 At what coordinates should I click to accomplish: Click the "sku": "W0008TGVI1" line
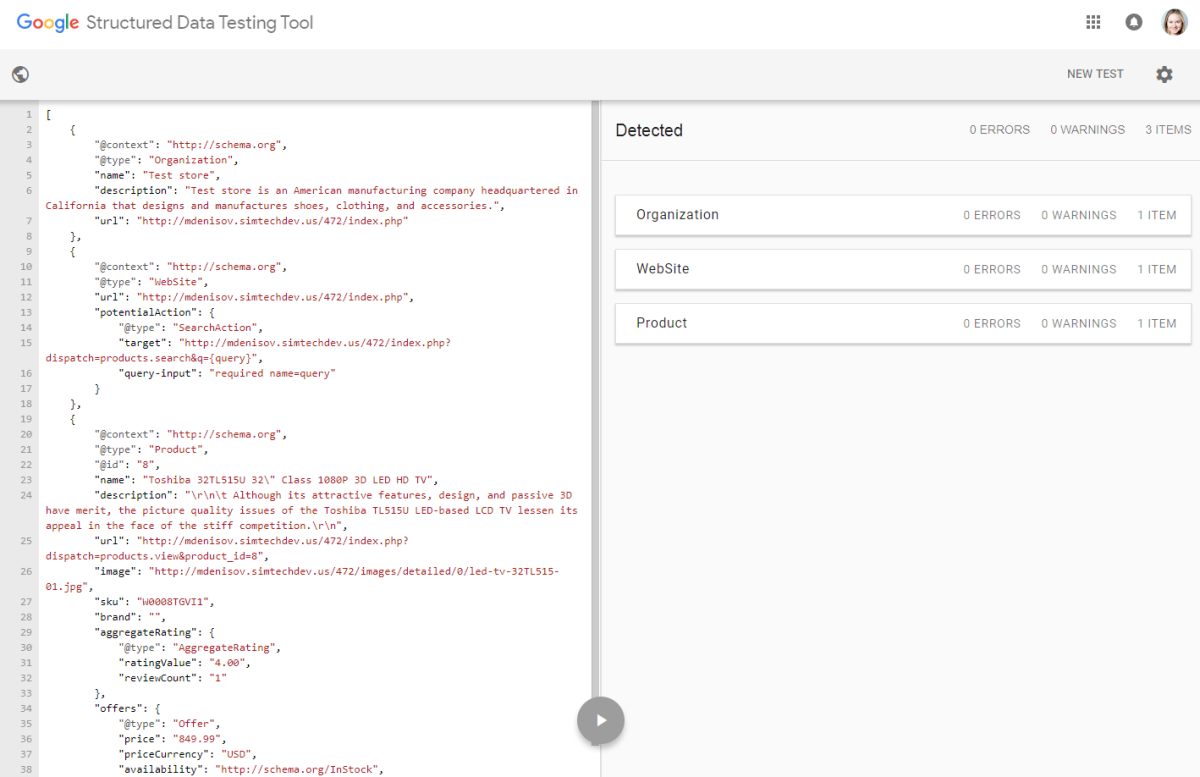tap(154, 602)
